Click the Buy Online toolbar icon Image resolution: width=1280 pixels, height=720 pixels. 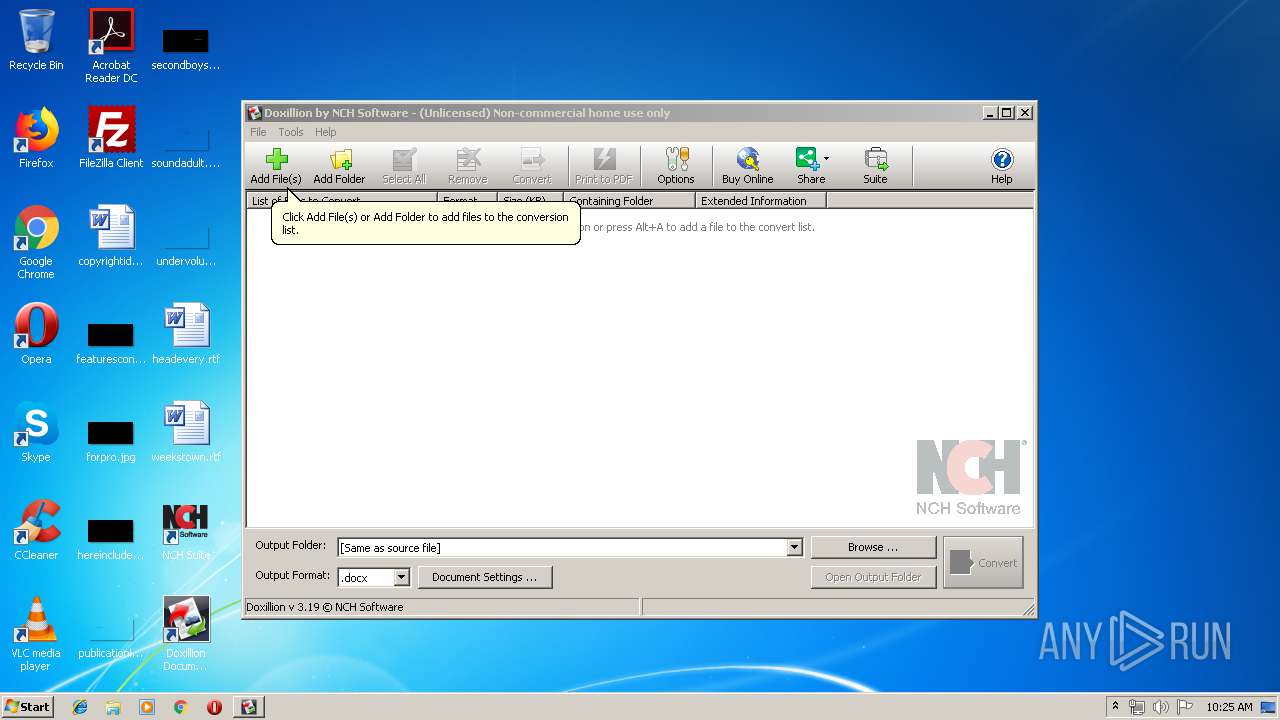(x=748, y=166)
